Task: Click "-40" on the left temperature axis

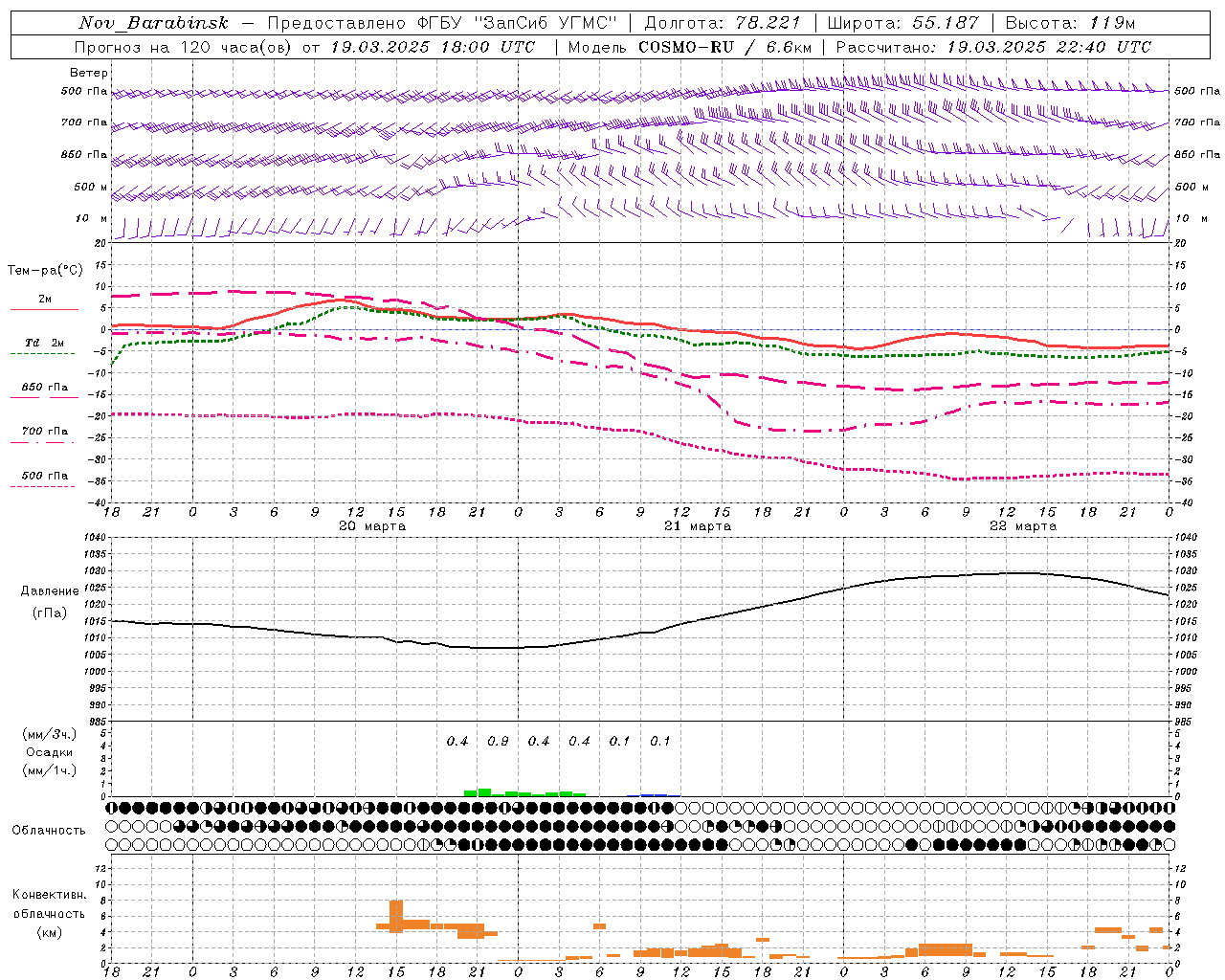Action: click(x=99, y=502)
